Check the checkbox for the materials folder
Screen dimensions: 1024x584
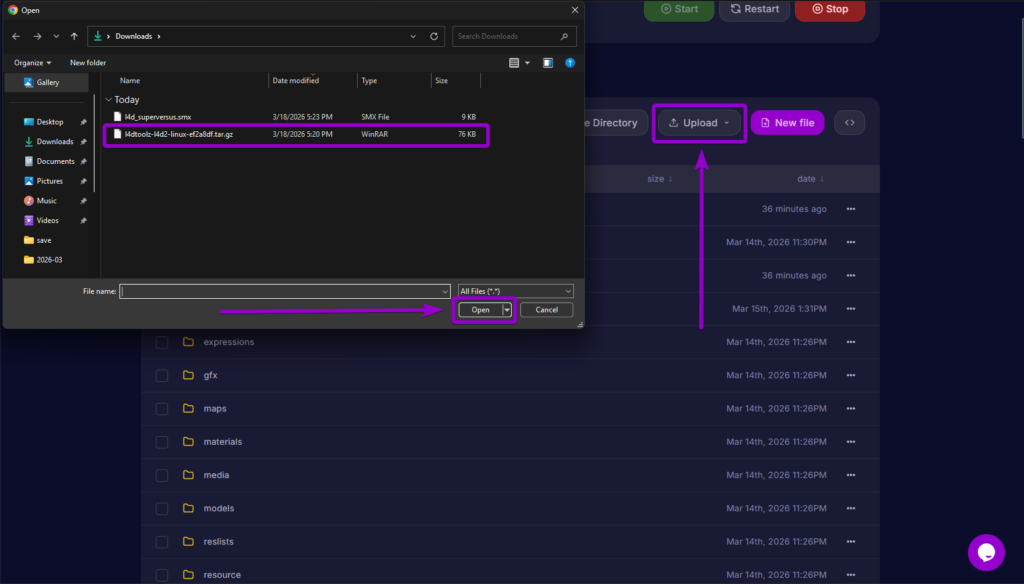pyautogui.click(x=161, y=441)
